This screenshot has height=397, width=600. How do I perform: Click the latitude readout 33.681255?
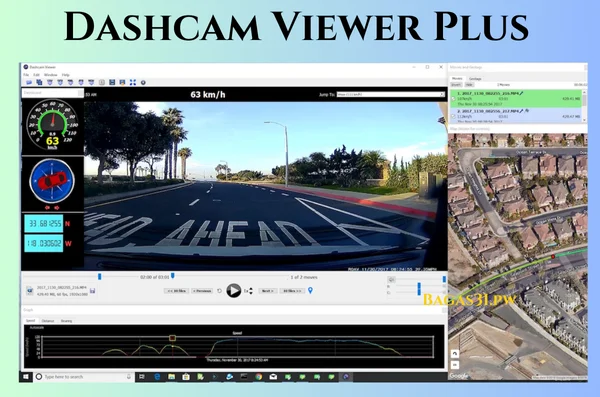[x=44, y=224]
